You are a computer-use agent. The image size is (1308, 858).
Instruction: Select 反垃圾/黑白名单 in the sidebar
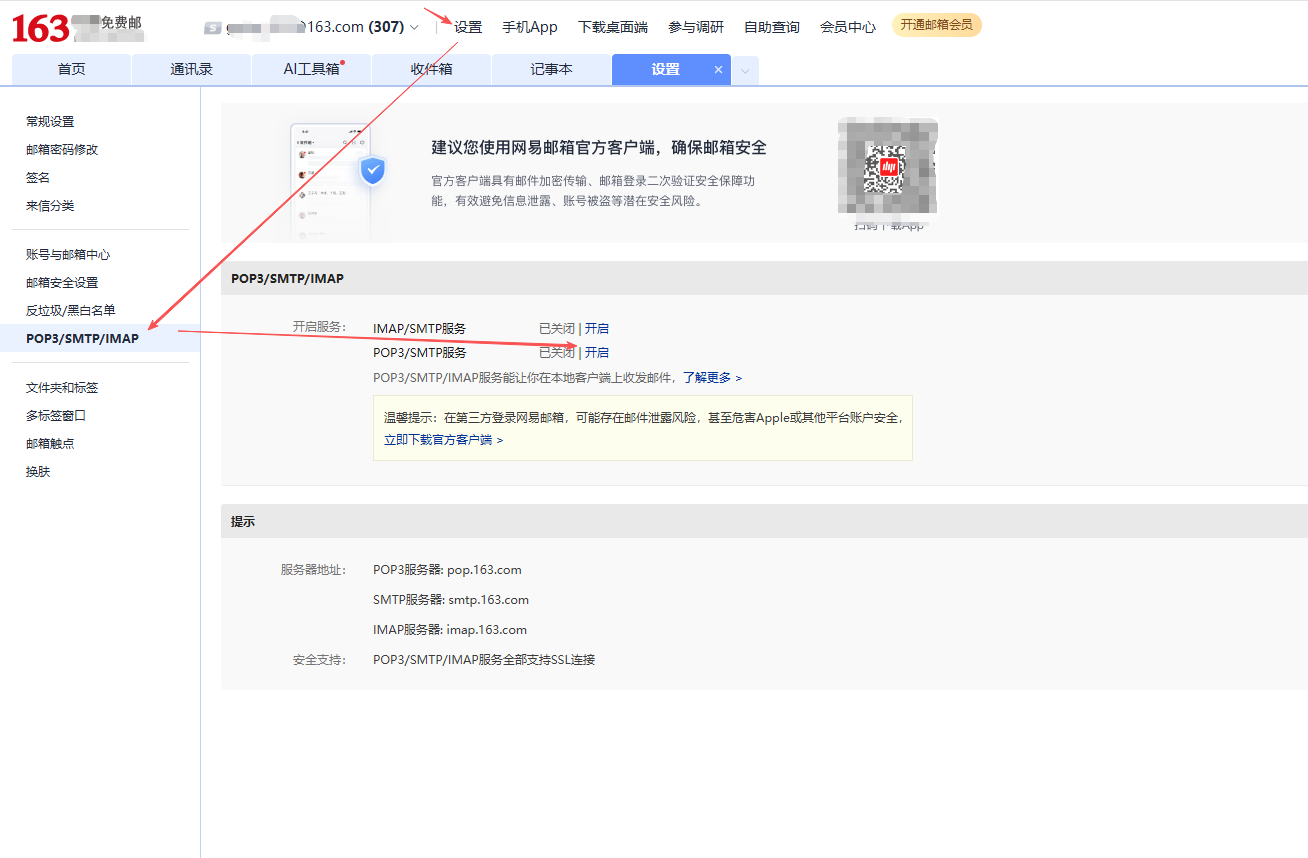pyautogui.click(x=71, y=311)
